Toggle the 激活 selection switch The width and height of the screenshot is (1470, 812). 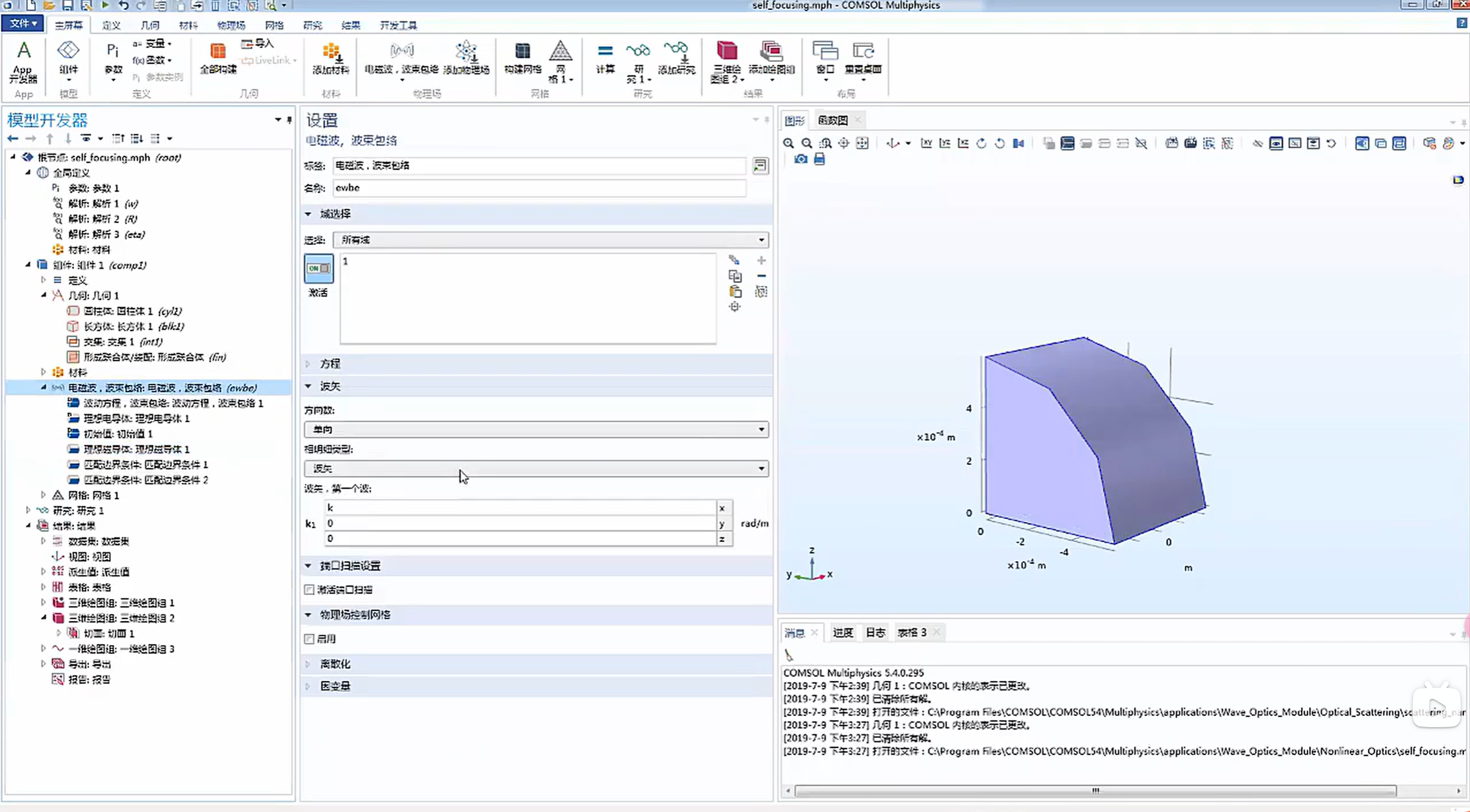(319, 269)
